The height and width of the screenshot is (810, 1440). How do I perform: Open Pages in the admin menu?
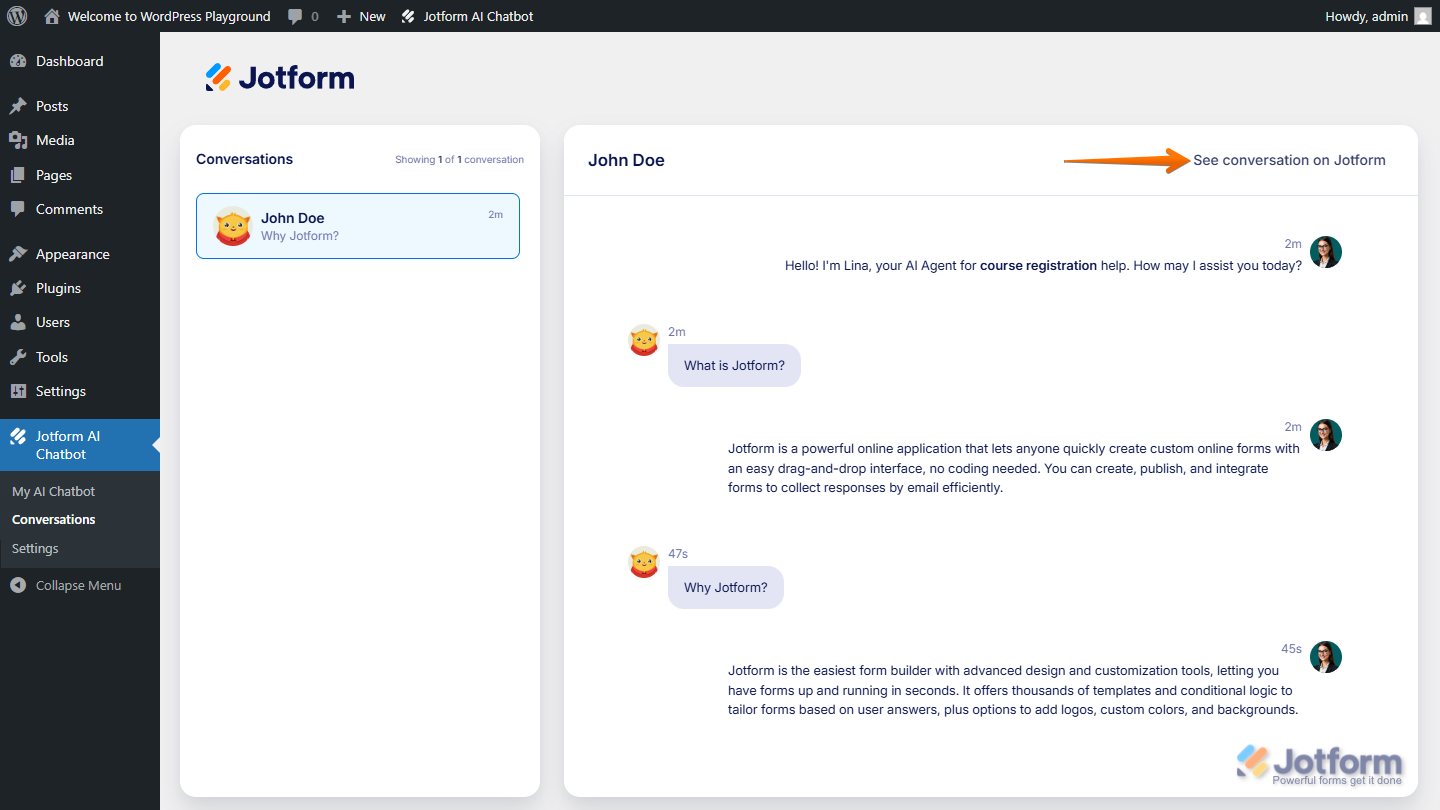coord(80,175)
